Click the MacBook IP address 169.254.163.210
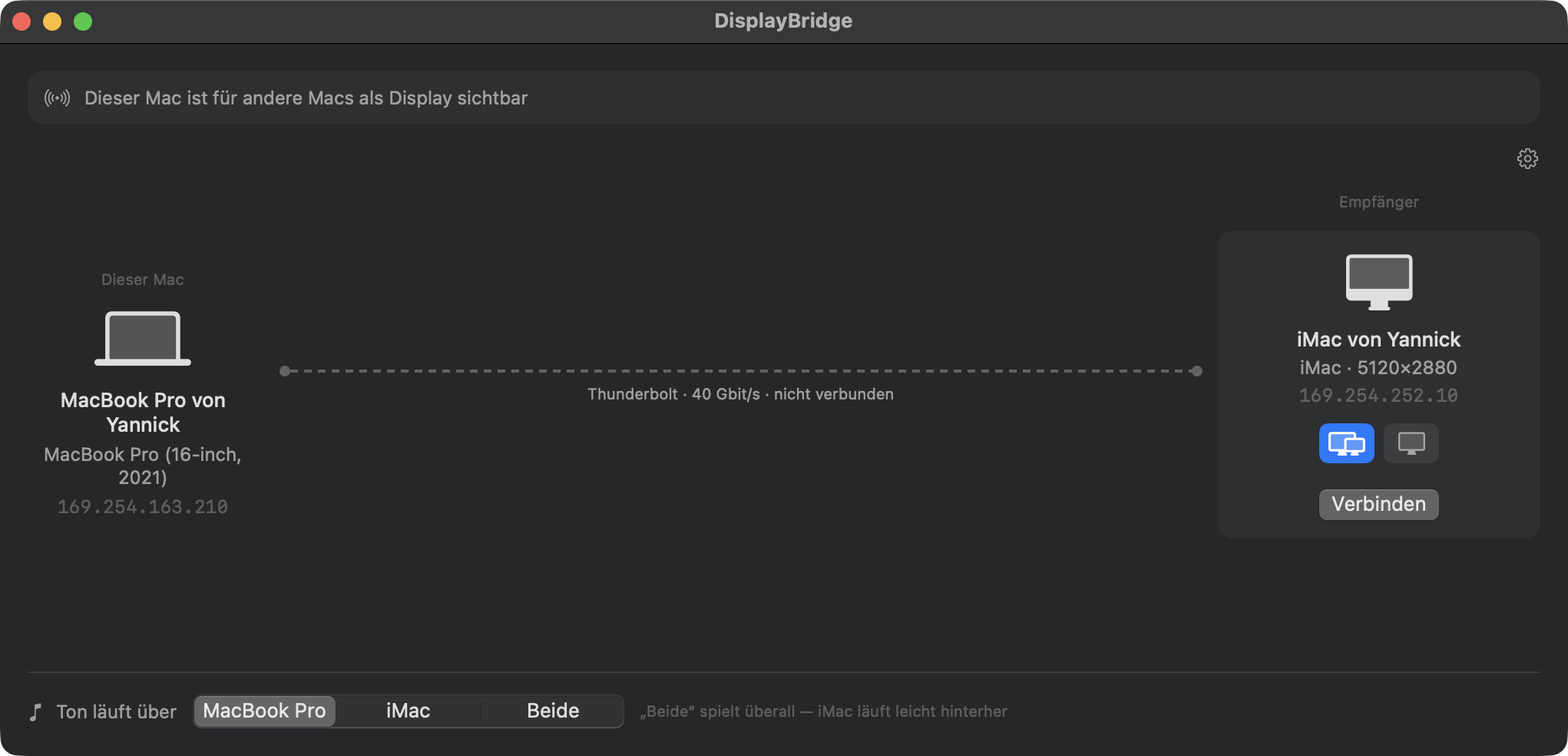 [143, 507]
